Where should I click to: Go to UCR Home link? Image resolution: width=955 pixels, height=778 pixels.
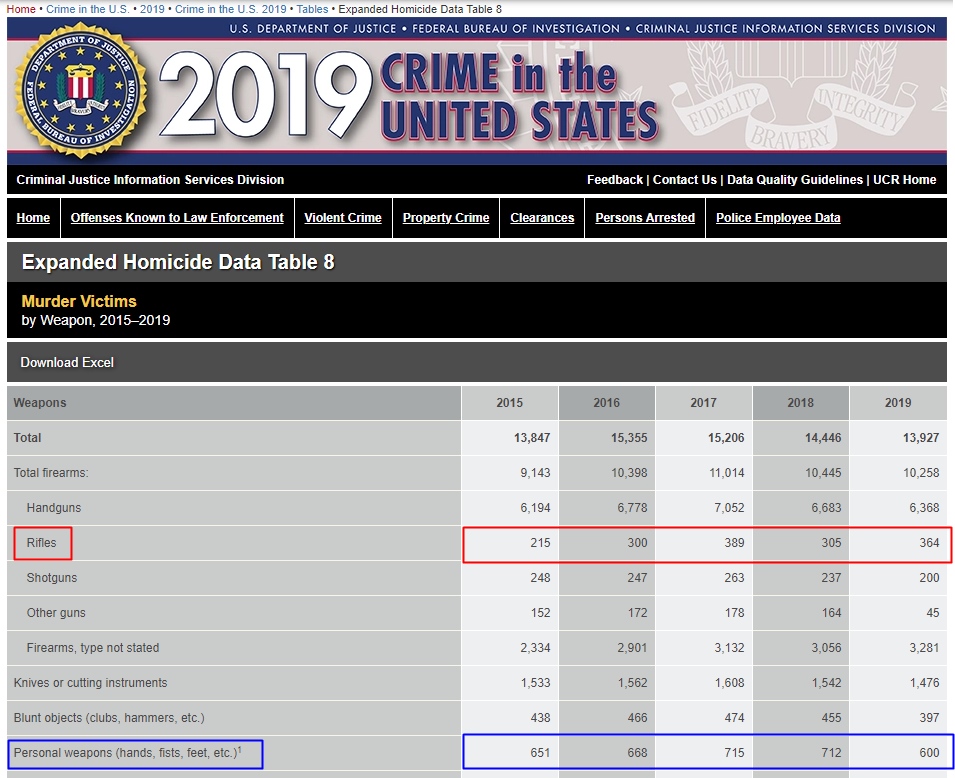coord(904,180)
